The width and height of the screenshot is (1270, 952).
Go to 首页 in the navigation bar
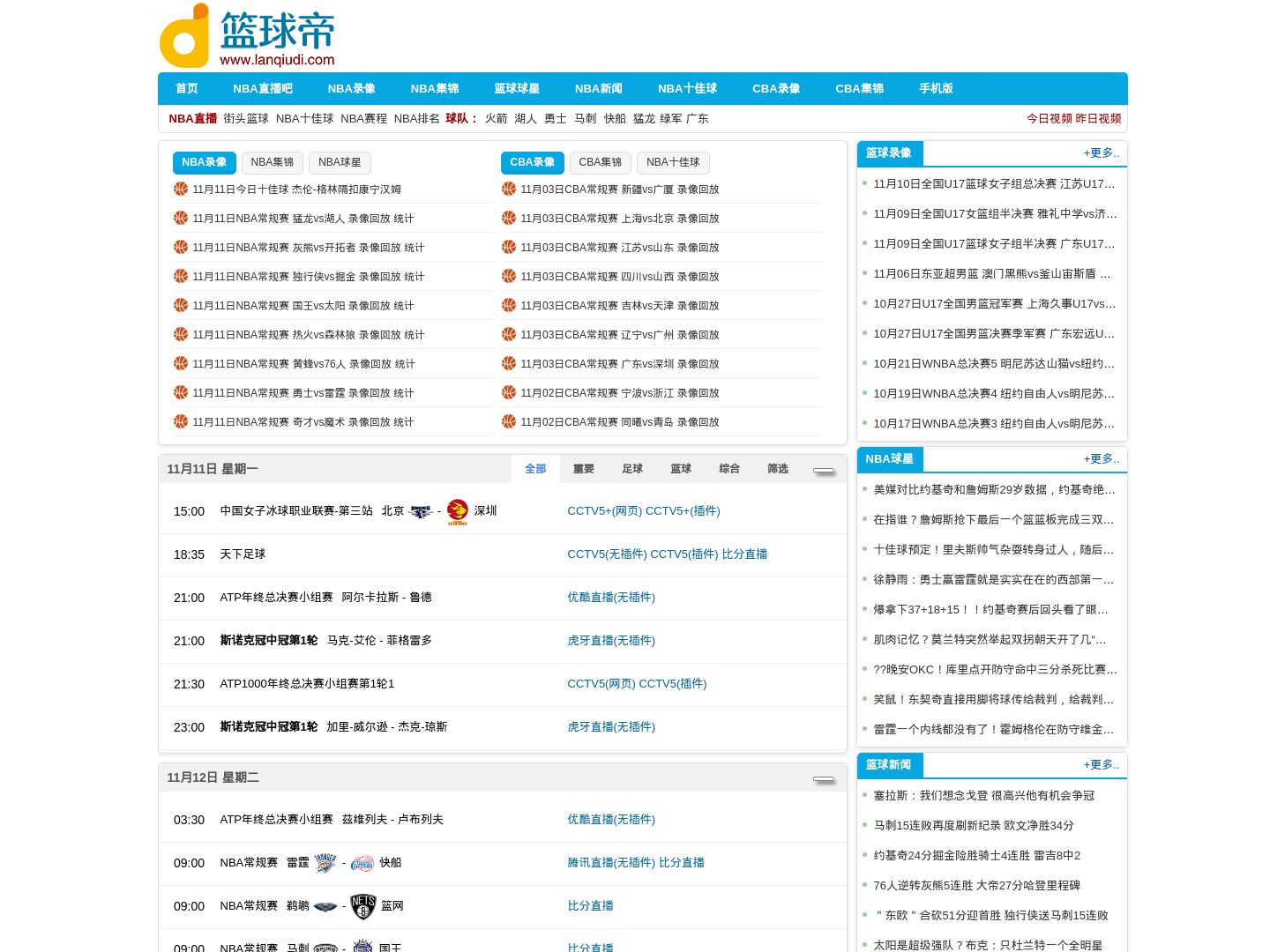(x=187, y=88)
